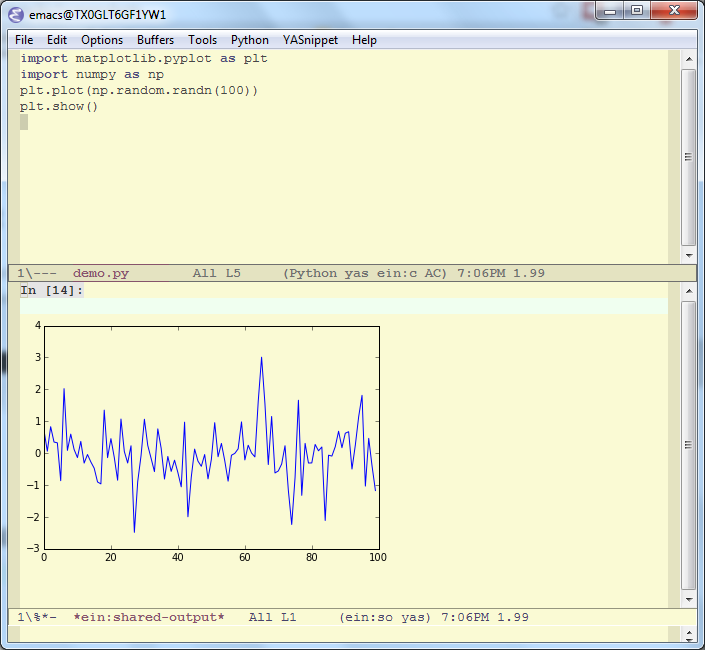Expand the YASnippet menu
Image resolution: width=705 pixels, height=650 pixels.
pyautogui.click(x=310, y=40)
